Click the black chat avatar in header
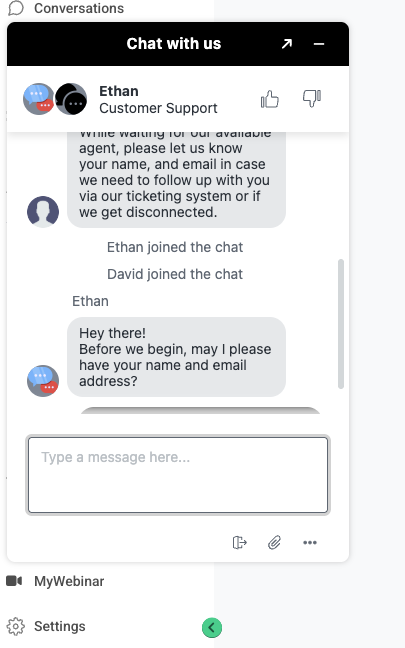This screenshot has width=405, height=648. click(71, 99)
